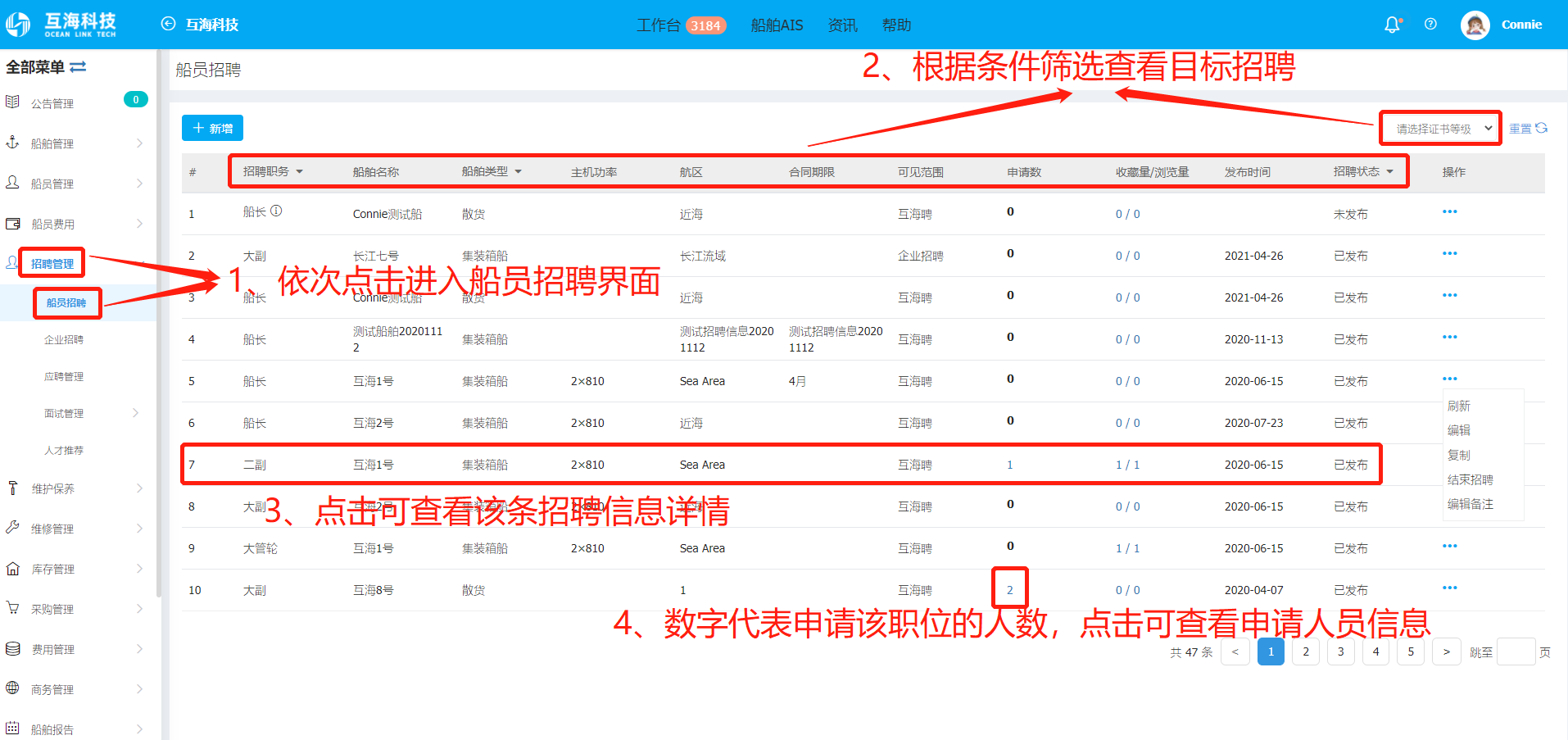Click 0 / 0 views in 长江七号 row
This screenshot has width=1568, height=740.
coord(1127,256)
